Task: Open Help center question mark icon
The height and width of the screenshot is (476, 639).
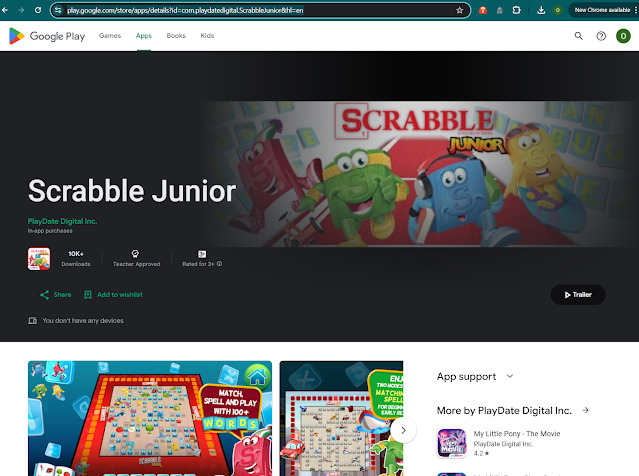Action: pos(601,36)
